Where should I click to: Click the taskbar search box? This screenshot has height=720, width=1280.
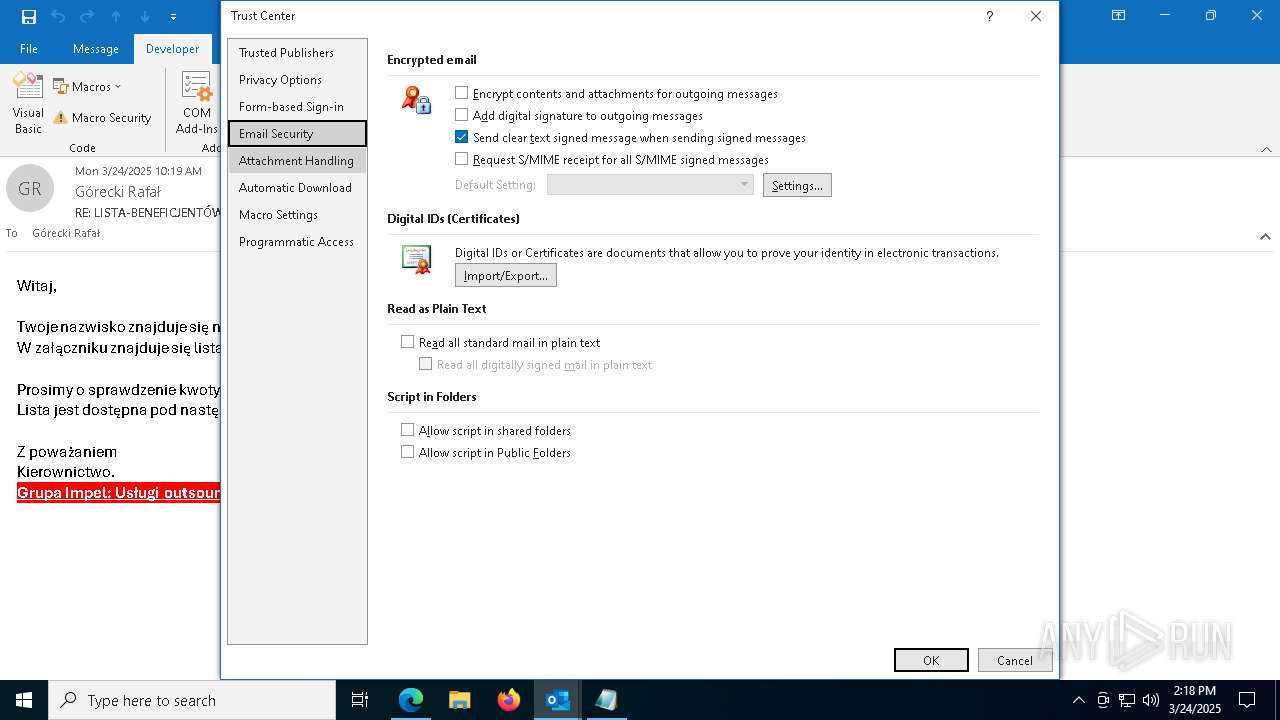click(x=192, y=700)
